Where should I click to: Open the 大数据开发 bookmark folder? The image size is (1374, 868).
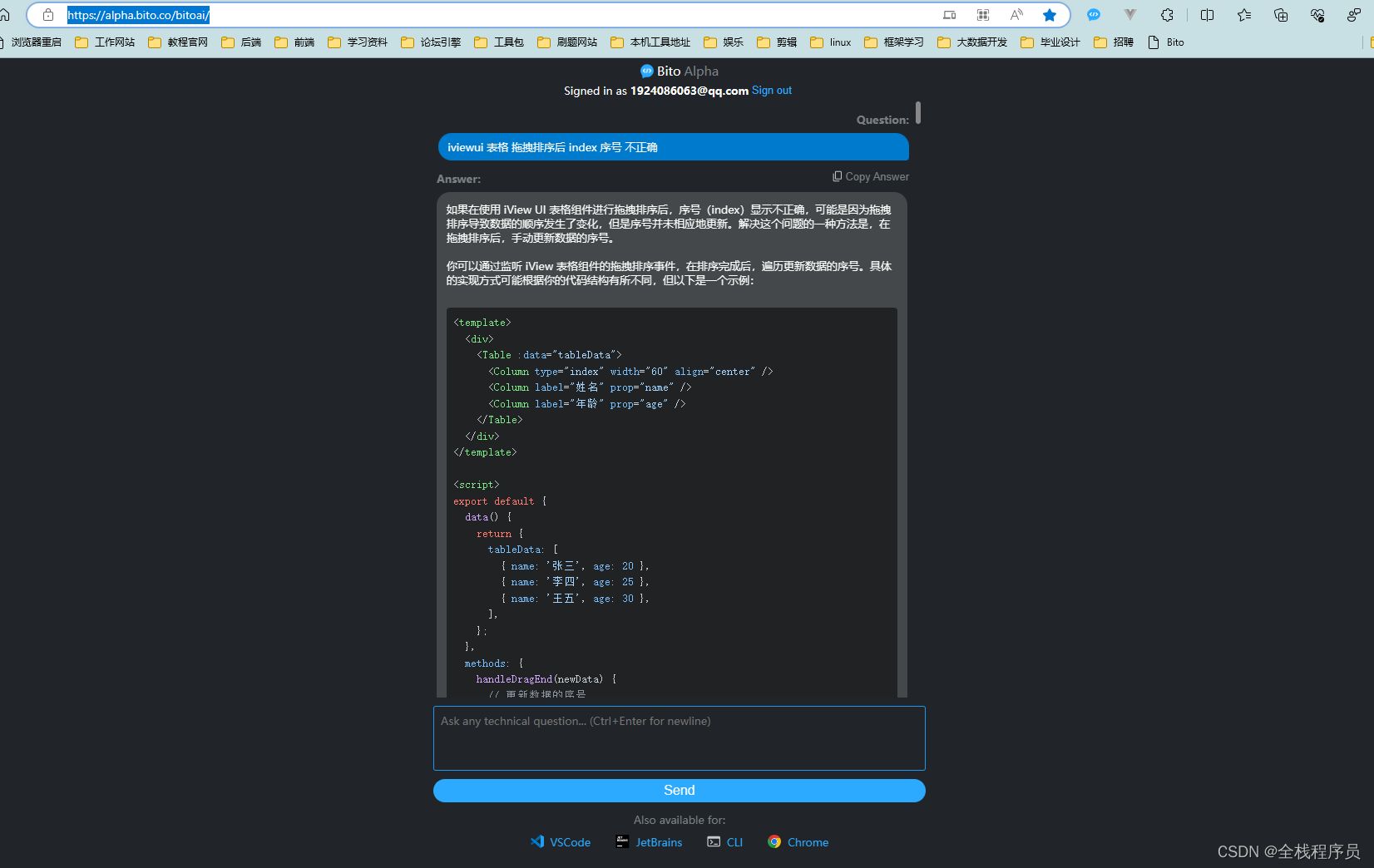[972, 42]
